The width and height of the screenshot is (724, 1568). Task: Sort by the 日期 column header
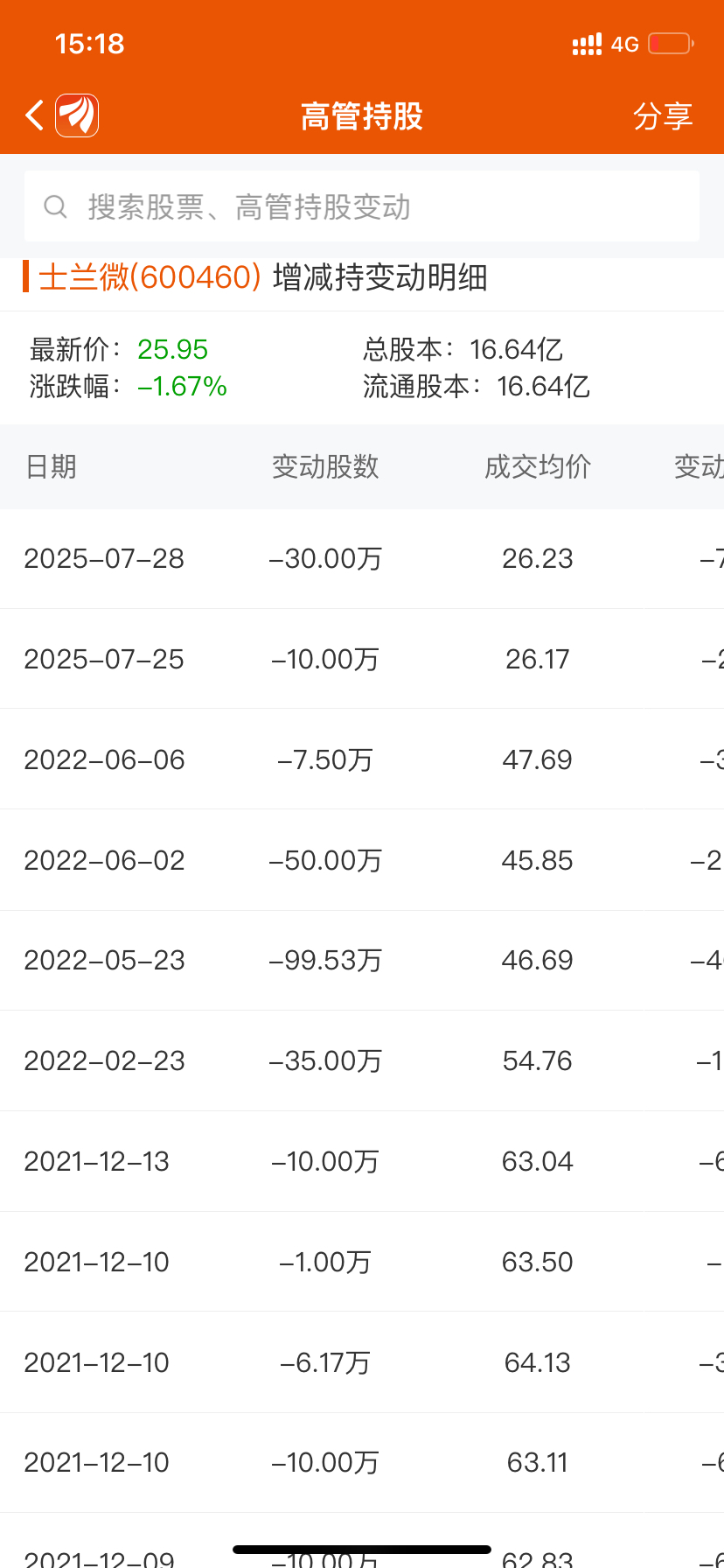coord(51,466)
